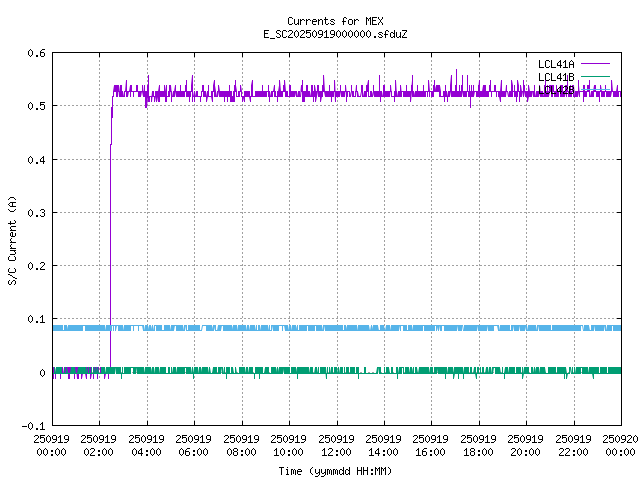The width and height of the screenshot is (640, 480).
Task: Select the E_SC20250919000000.sfduZ filename subtitle
Action: pos(335,34)
